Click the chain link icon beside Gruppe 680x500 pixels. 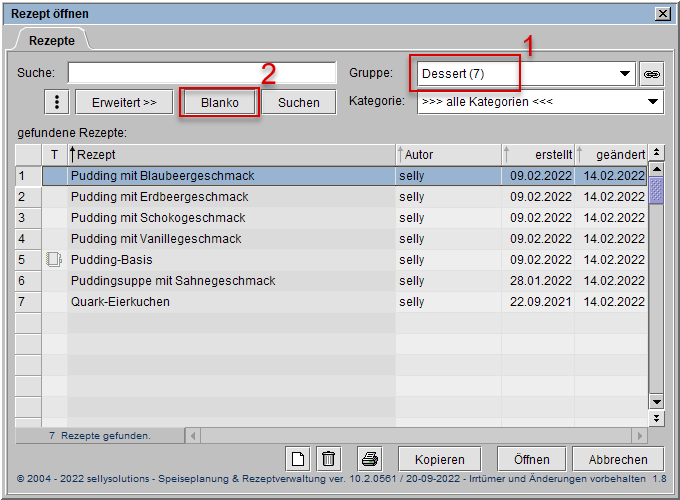click(x=652, y=74)
